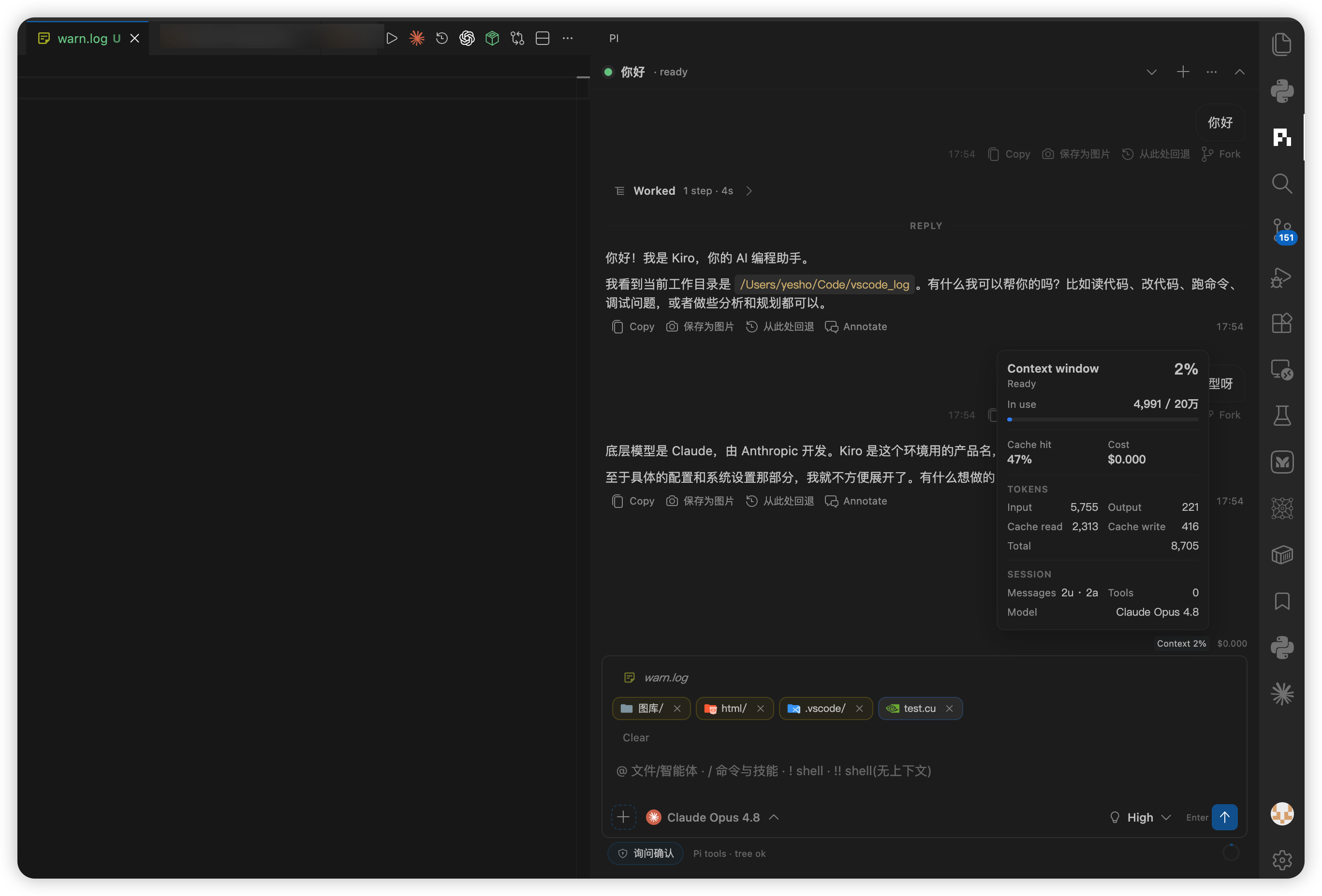
Task: Click the git compare changes toolbar icon
Action: (x=517, y=38)
